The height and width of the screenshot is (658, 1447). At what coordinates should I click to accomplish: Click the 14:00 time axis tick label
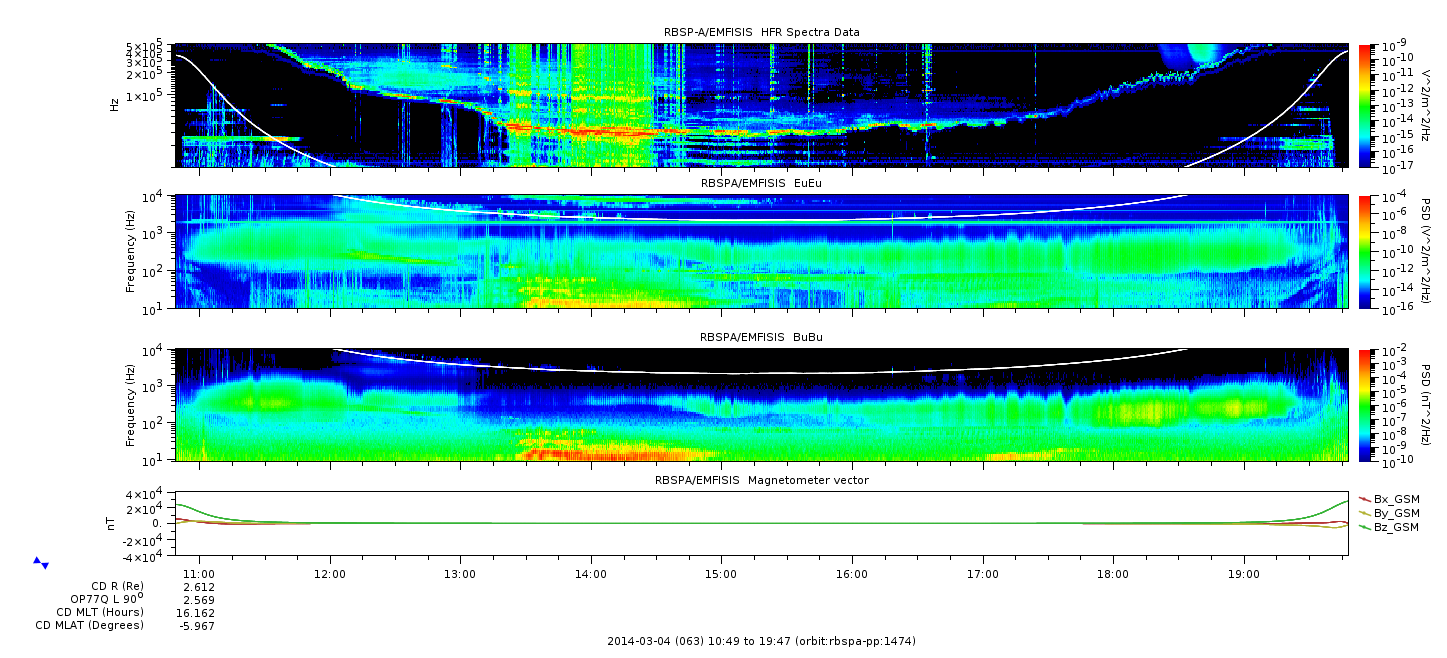(x=591, y=575)
